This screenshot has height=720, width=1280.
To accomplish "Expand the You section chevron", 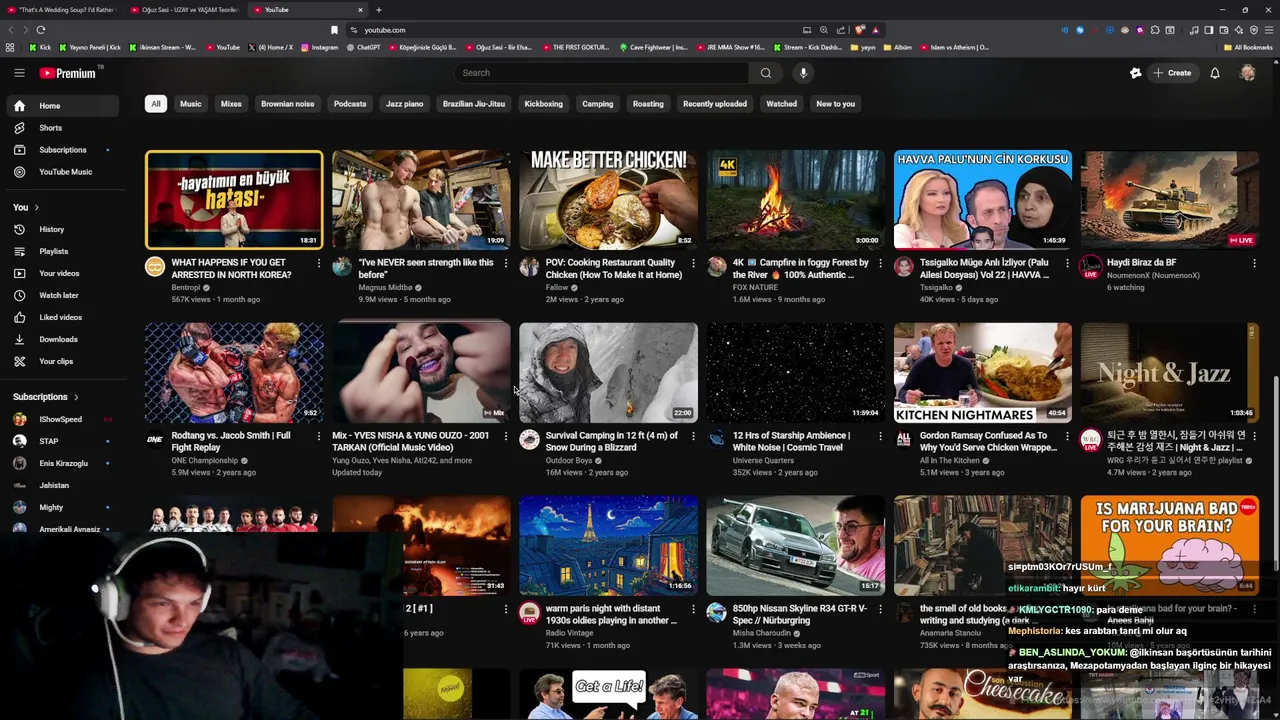I will 37,208.
